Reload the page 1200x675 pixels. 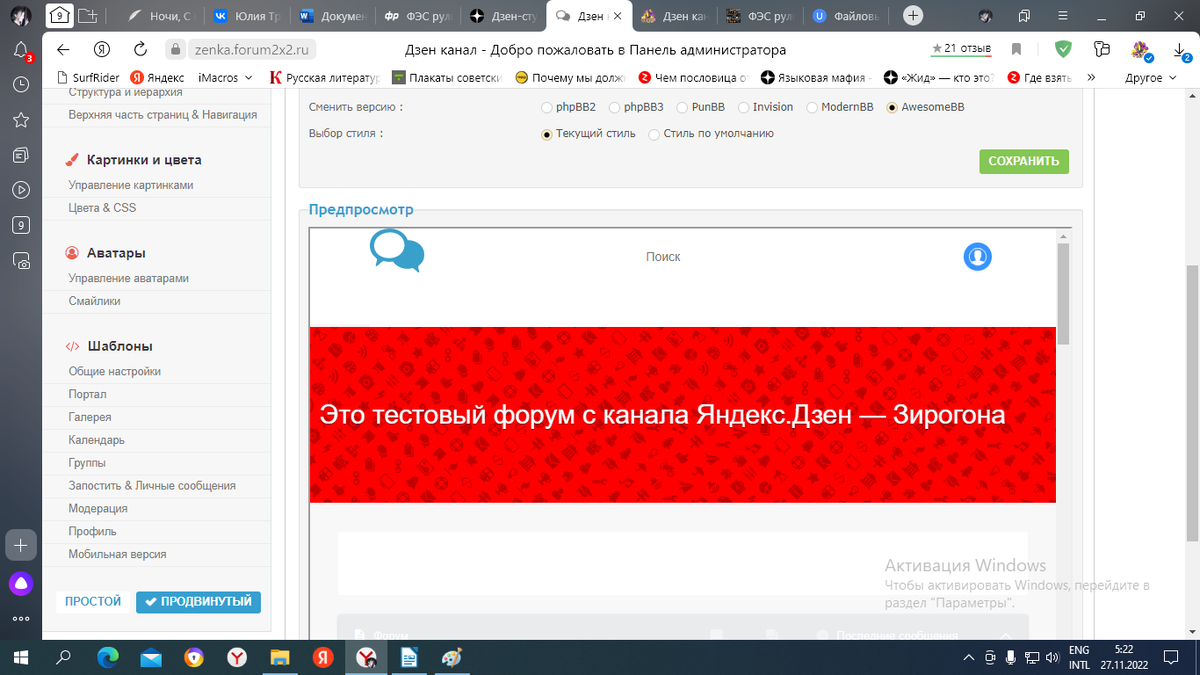click(141, 50)
